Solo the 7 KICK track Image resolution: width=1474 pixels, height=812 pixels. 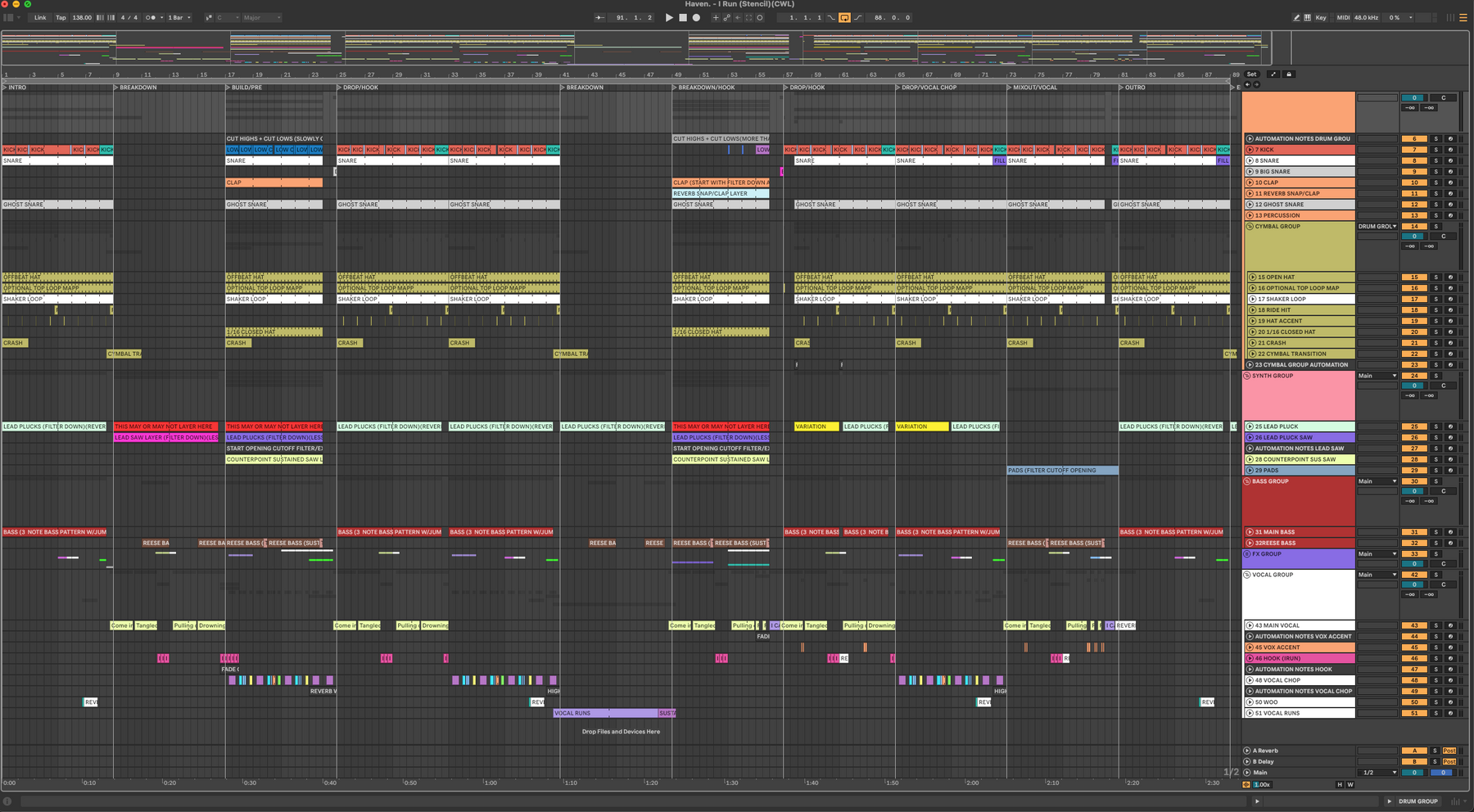click(x=1436, y=150)
